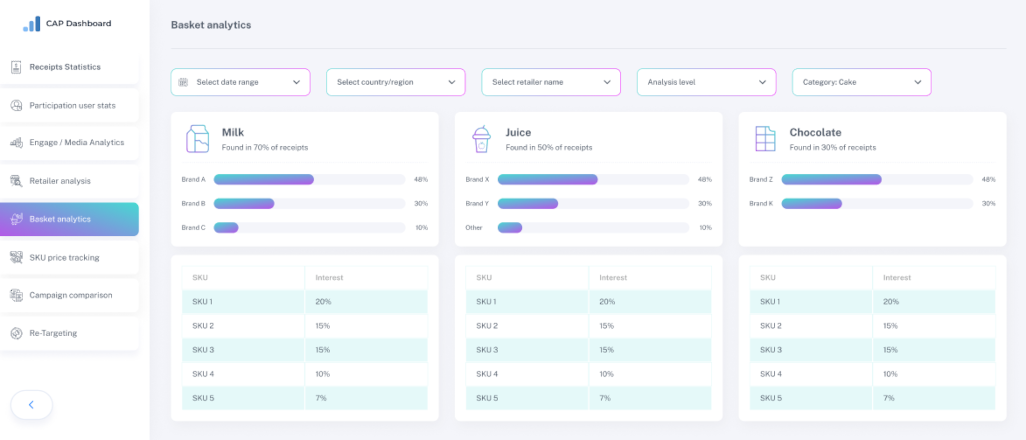Open the Select date range dropdown
The width and height of the screenshot is (1026, 440).
pyautogui.click(x=240, y=82)
